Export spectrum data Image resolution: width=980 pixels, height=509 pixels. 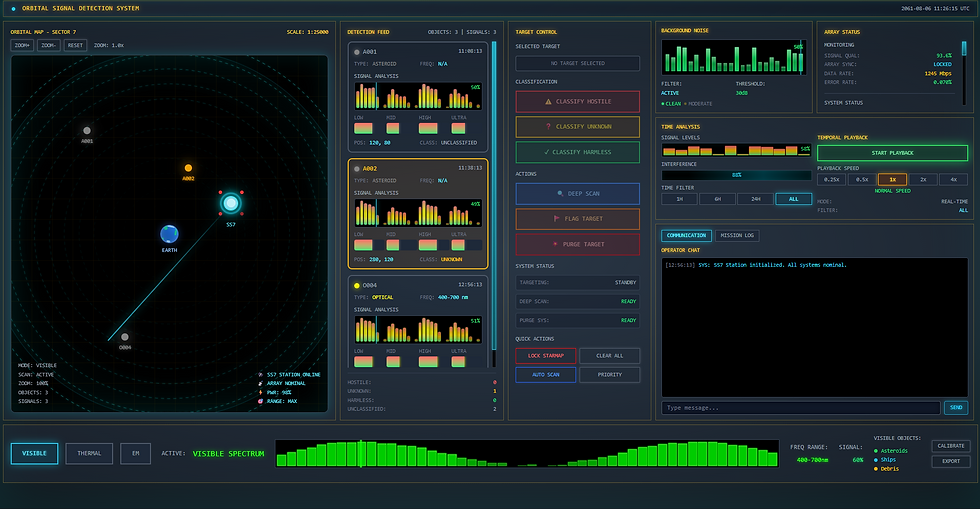point(951,461)
